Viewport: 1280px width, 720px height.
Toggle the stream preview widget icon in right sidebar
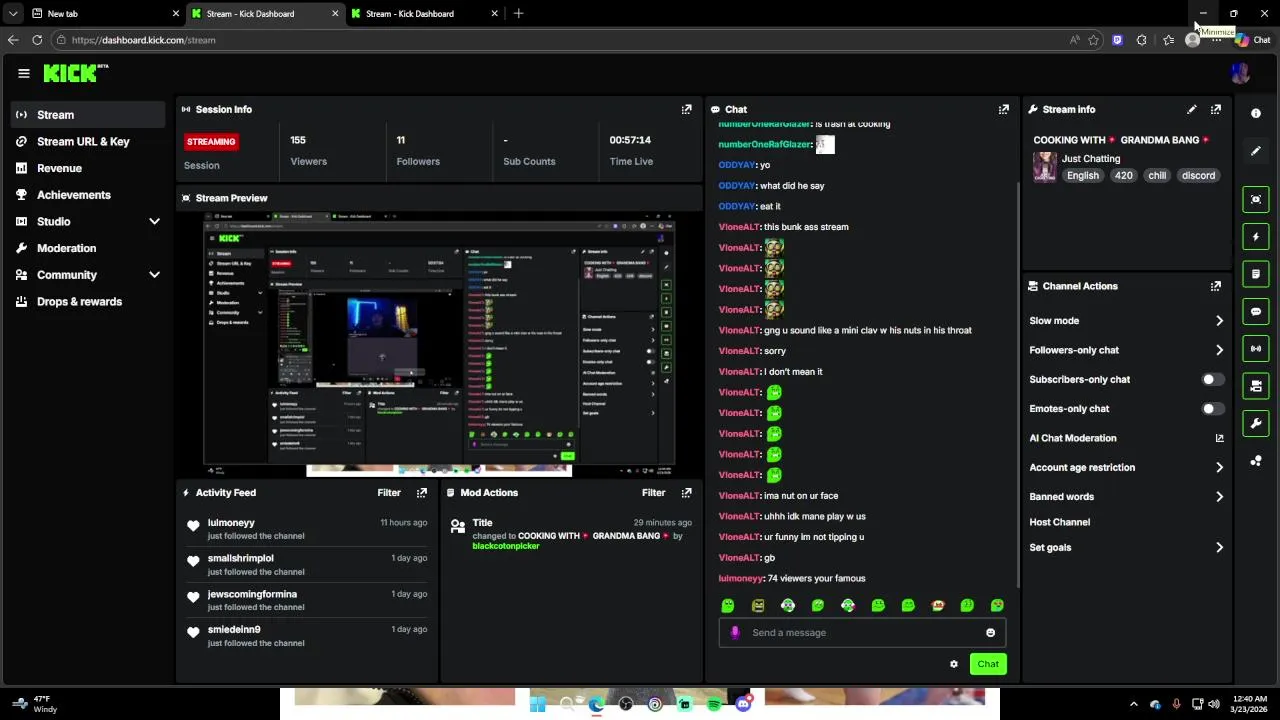tap(1256, 199)
